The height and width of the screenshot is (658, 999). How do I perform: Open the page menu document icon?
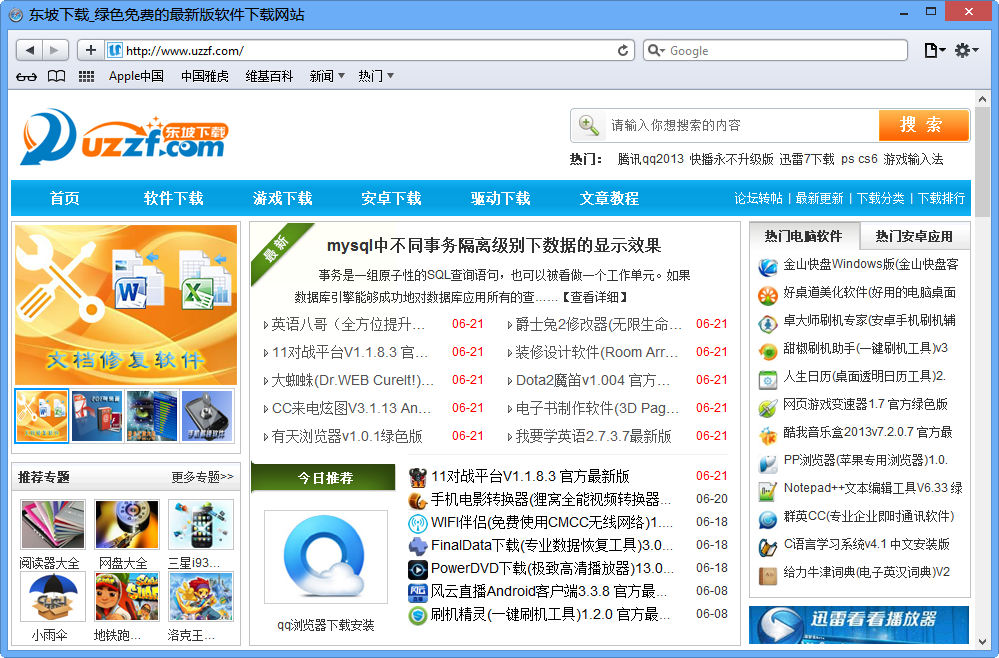[x=935, y=50]
